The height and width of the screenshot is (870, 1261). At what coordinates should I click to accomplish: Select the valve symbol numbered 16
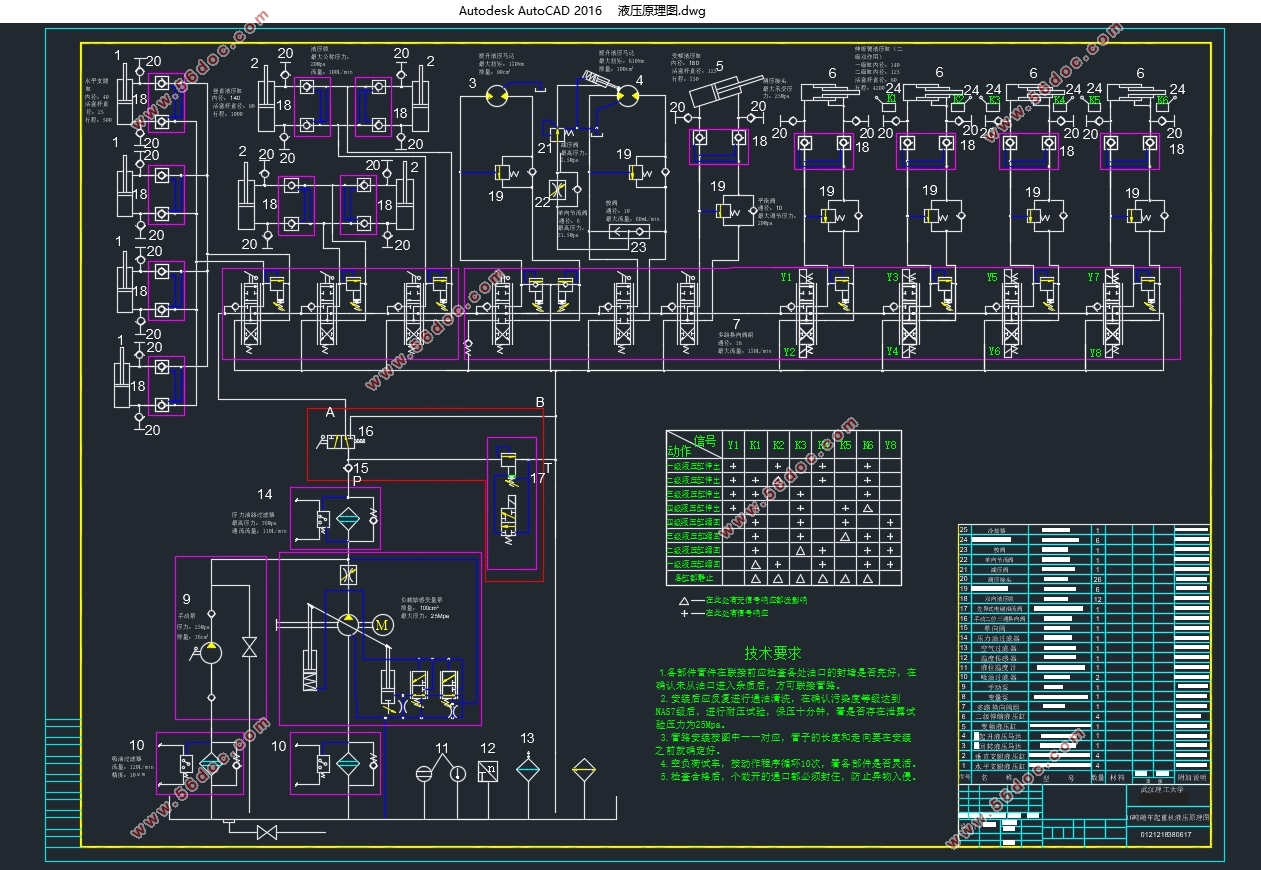click(x=341, y=441)
